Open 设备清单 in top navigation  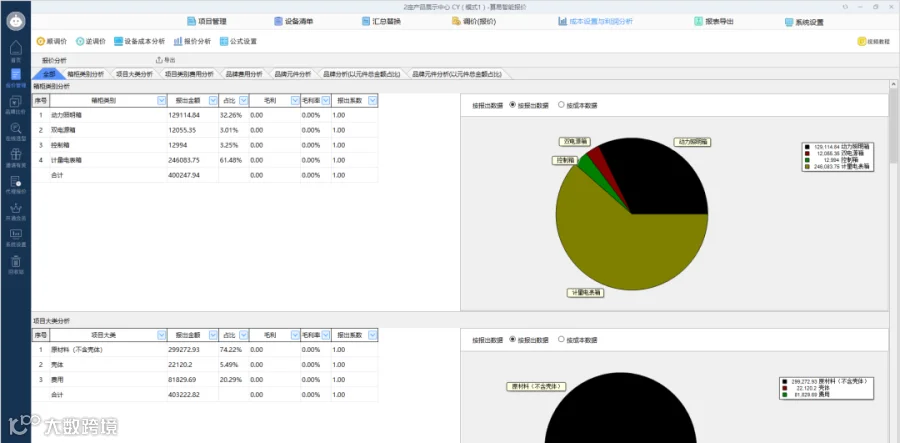[x=293, y=21]
